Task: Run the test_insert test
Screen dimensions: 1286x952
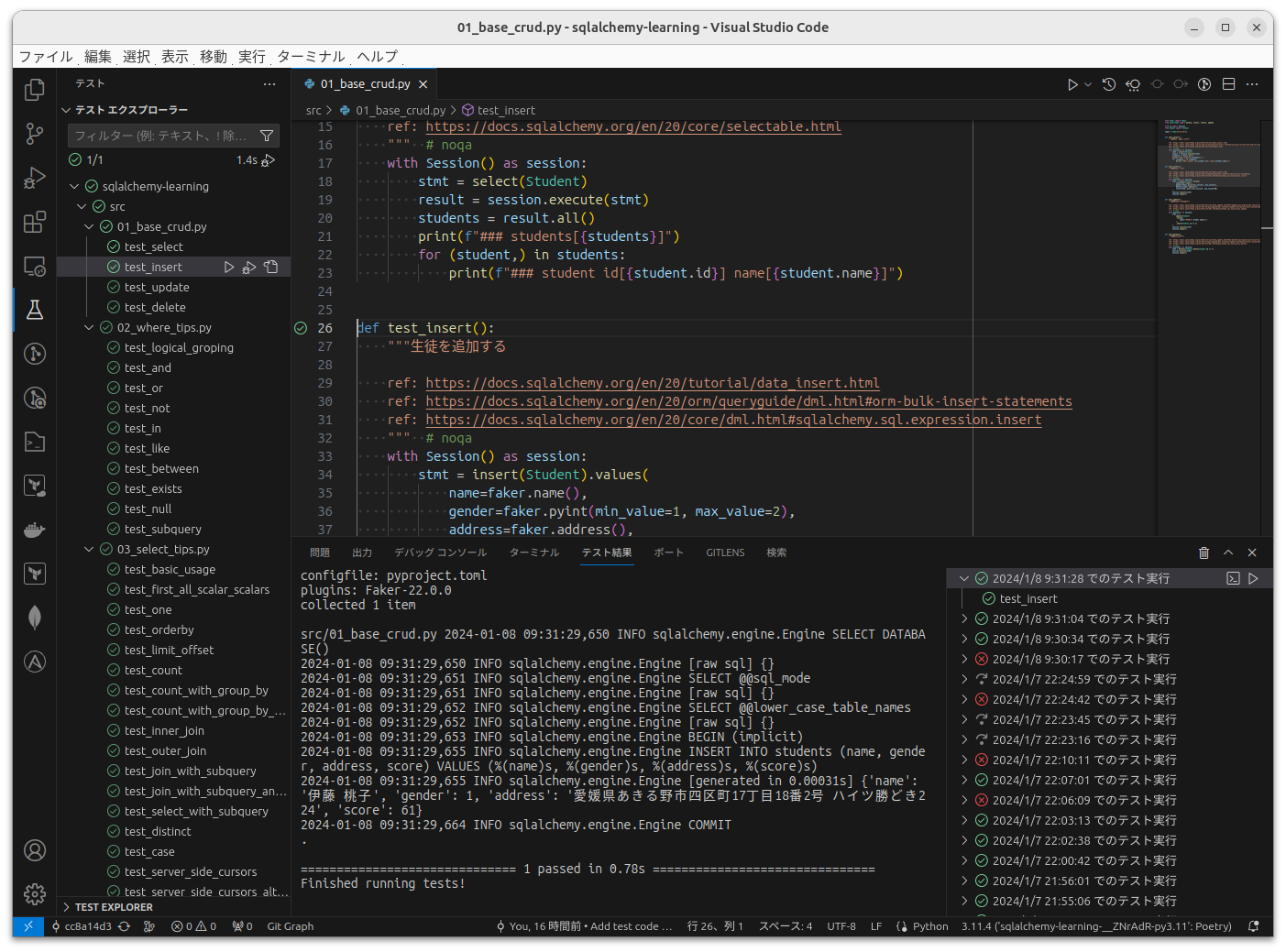Action: pyautogui.click(x=229, y=267)
